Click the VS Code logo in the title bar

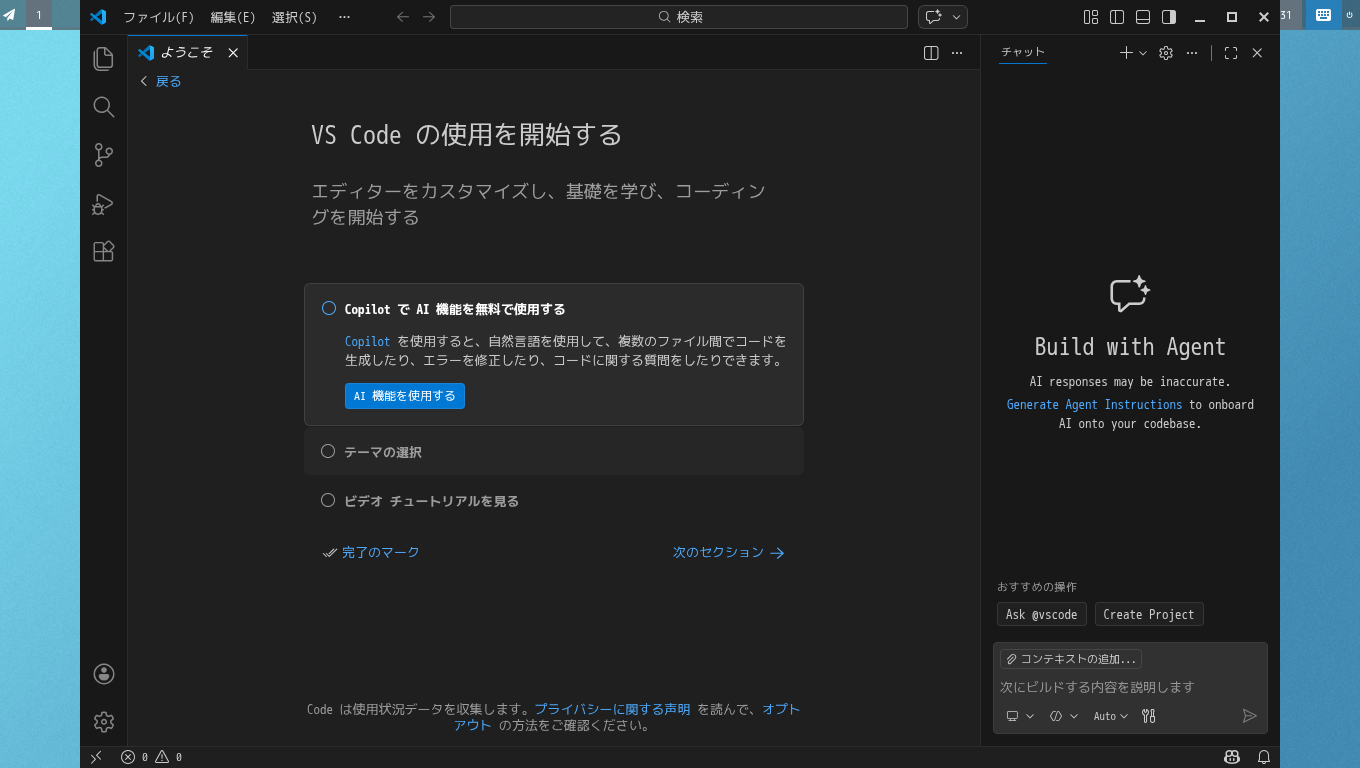coord(98,17)
